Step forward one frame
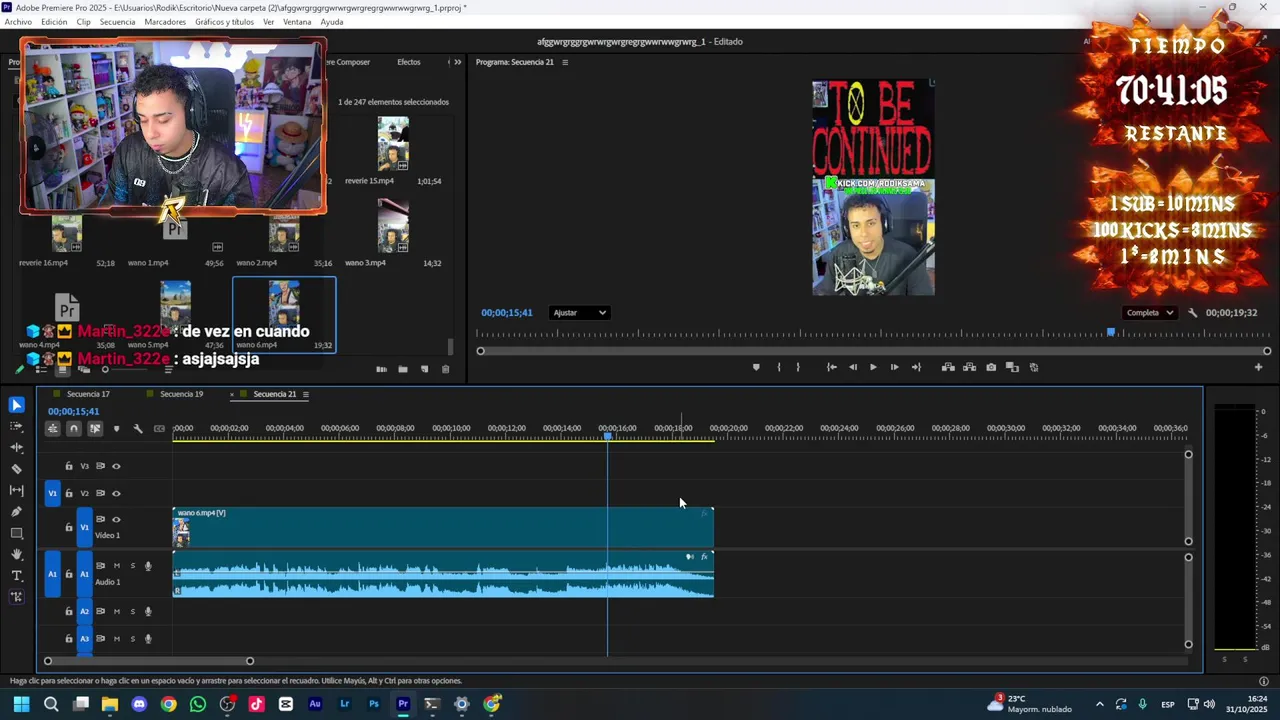 [x=894, y=367]
